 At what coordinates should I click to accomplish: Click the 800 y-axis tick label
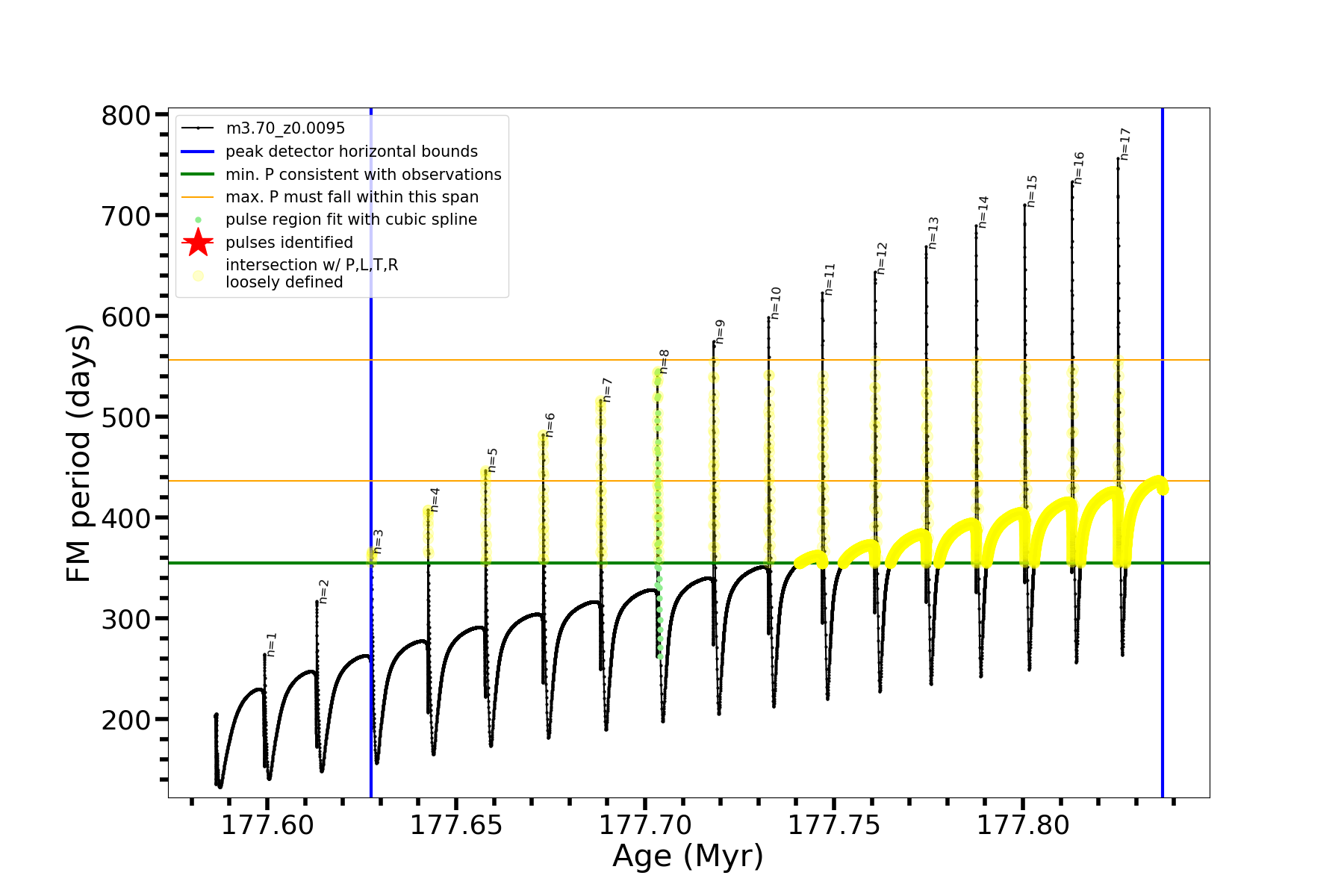(x=125, y=116)
